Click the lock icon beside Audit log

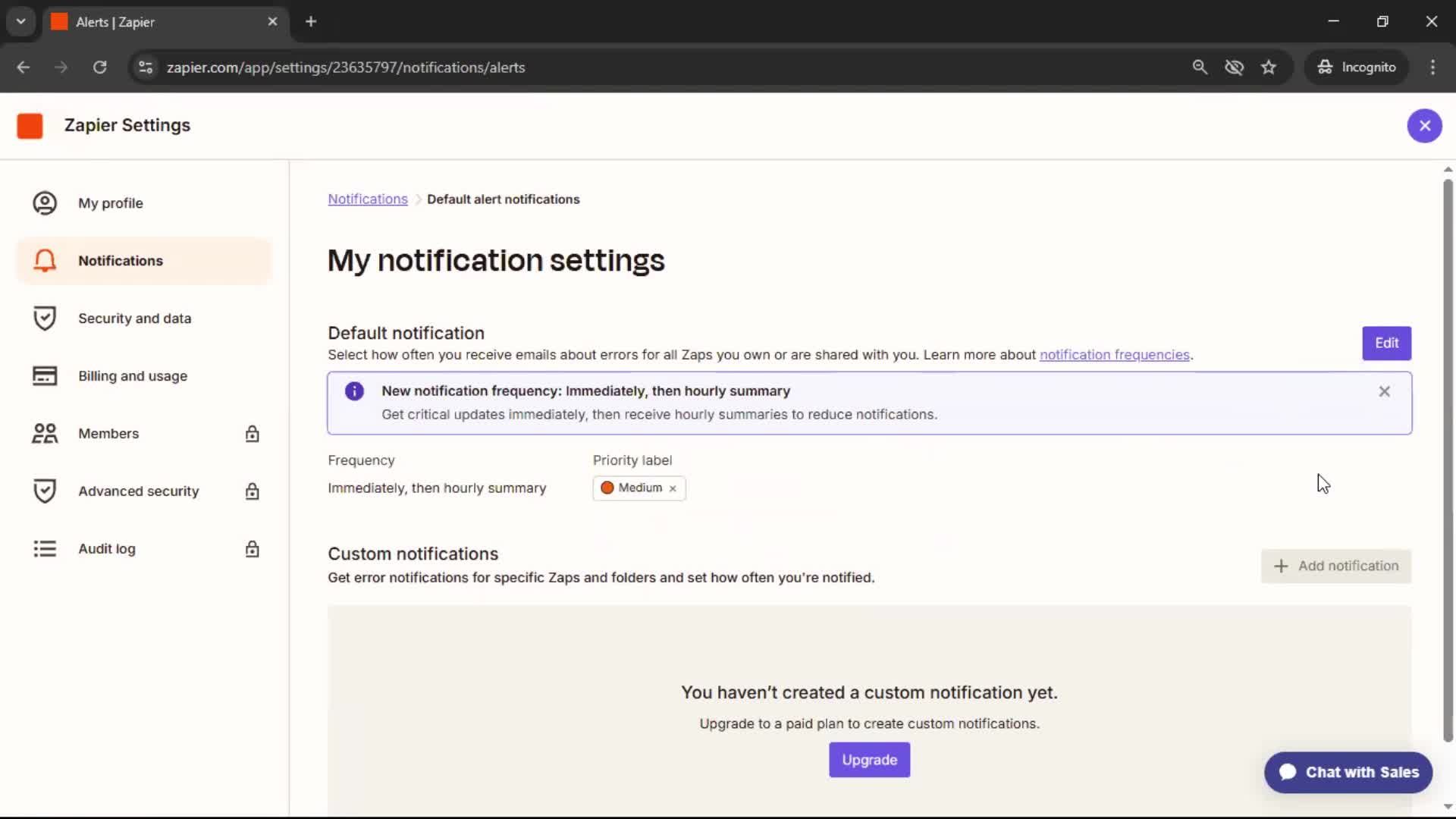click(253, 549)
